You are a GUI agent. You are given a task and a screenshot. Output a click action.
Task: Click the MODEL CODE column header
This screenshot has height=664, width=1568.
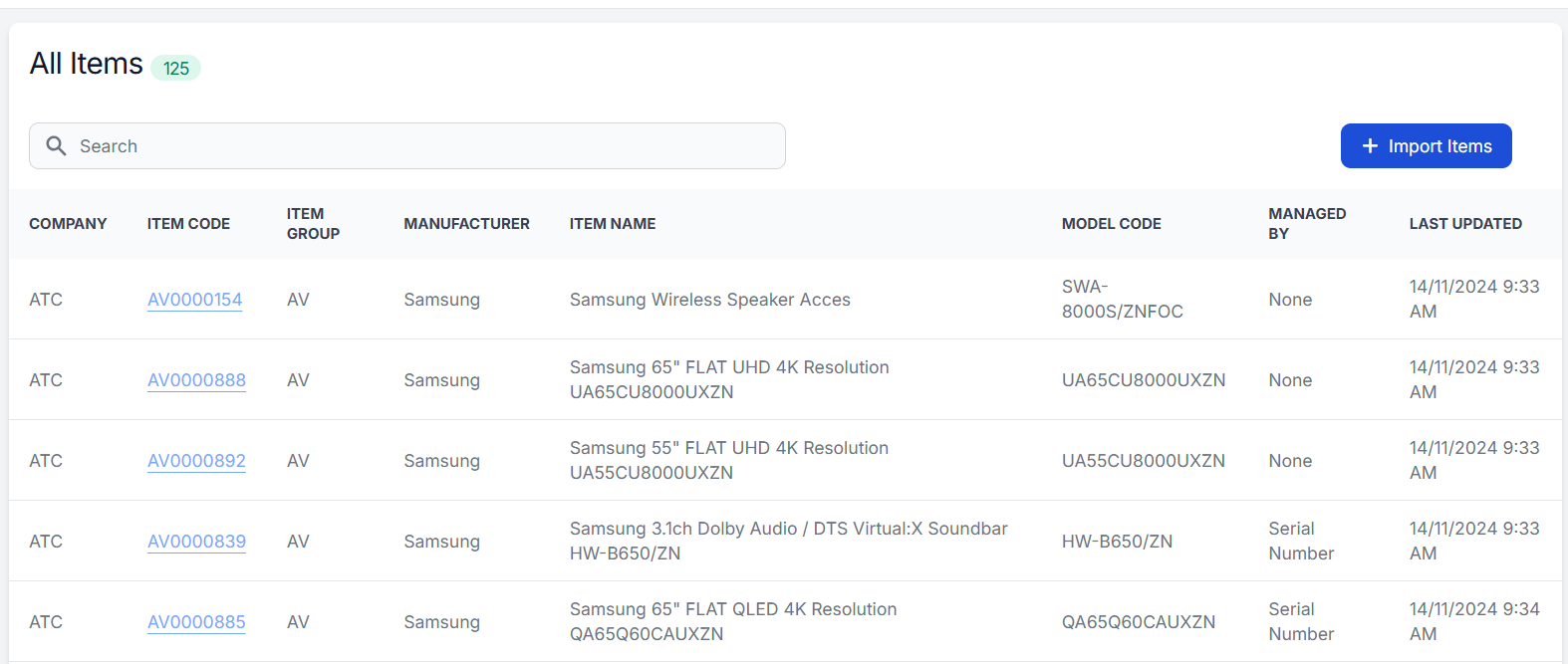(x=1112, y=224)
